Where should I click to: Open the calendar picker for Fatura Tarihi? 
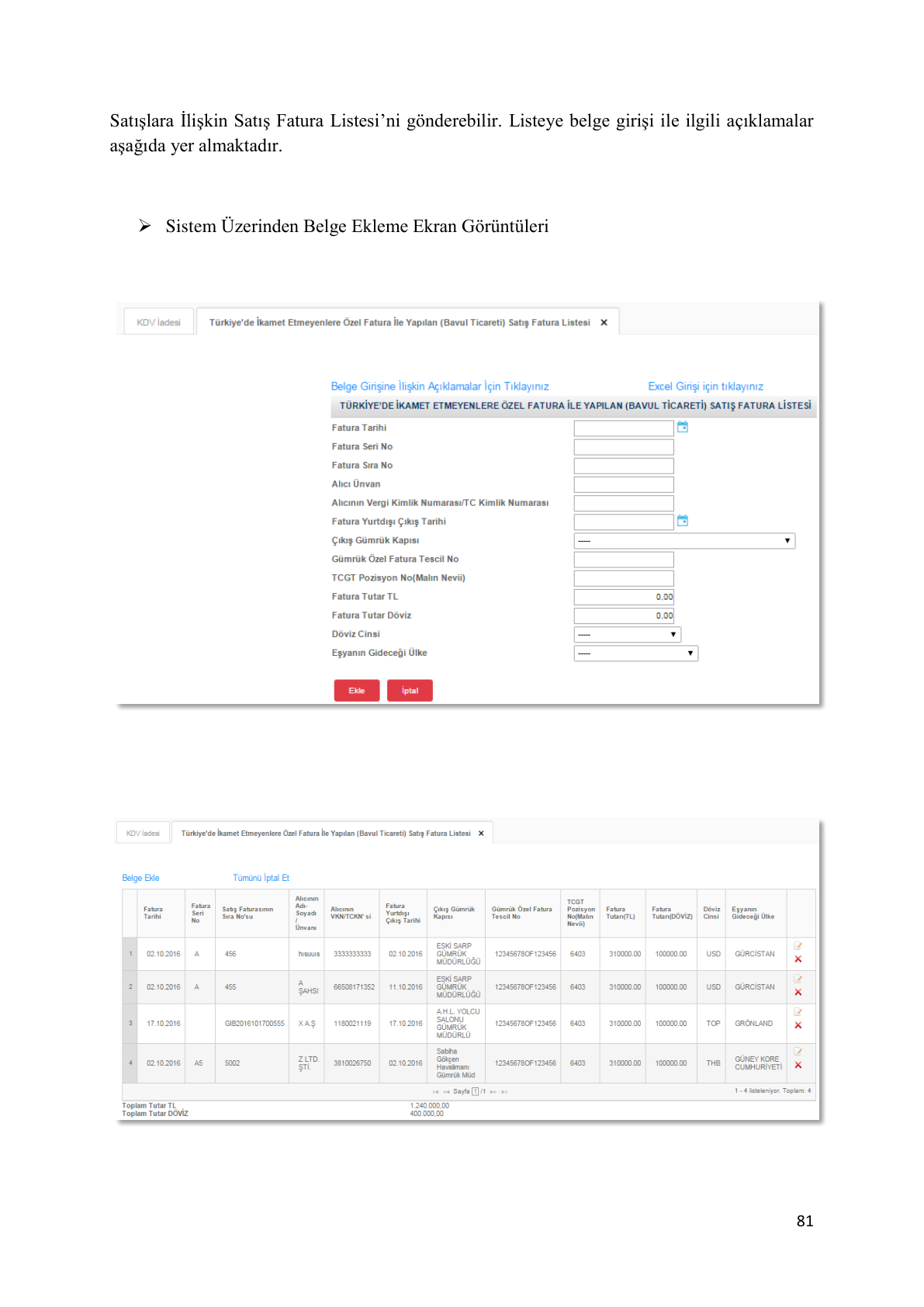[683, 427]
